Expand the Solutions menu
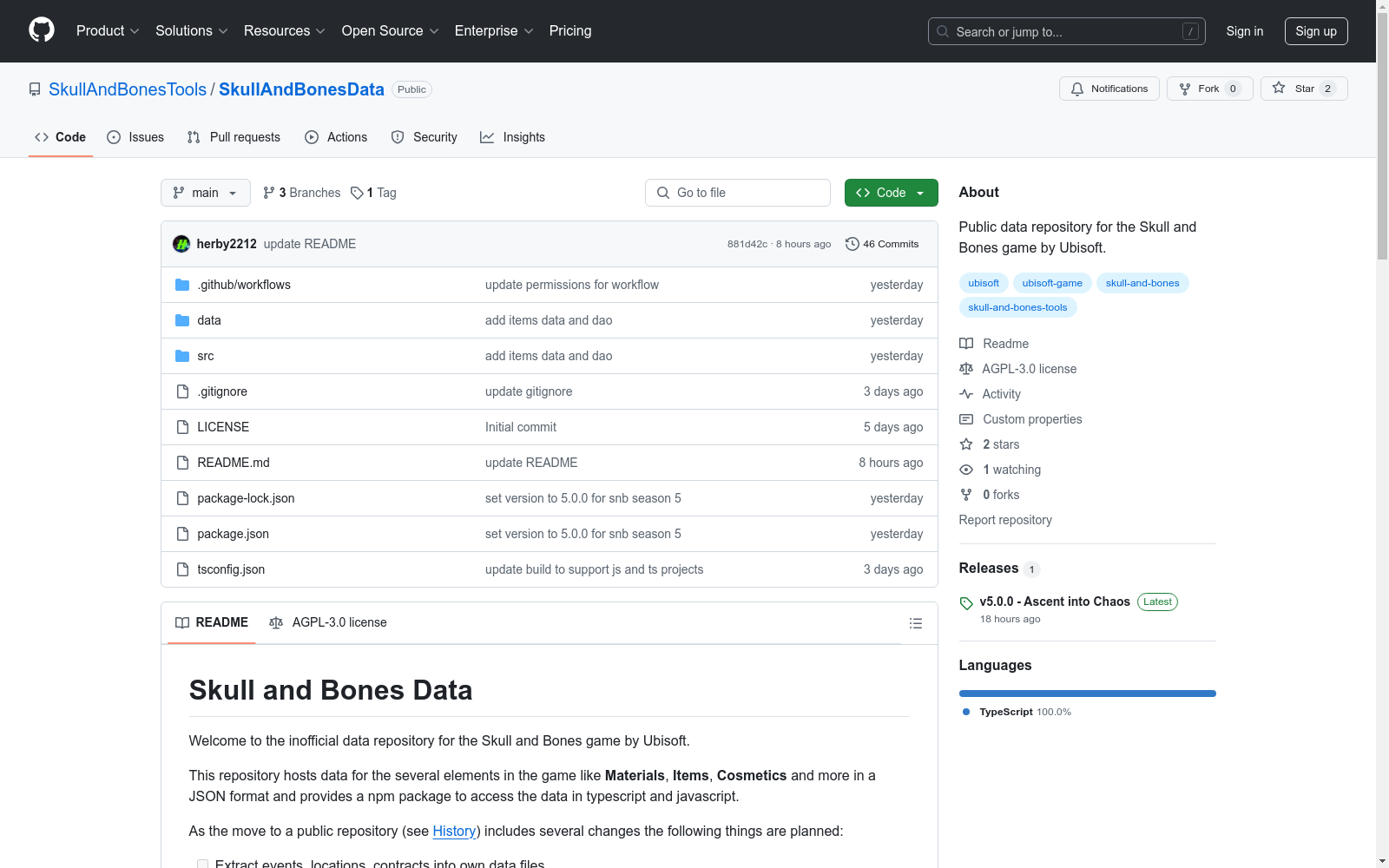Screen dimensions: 1389x868 pos(192,31)
